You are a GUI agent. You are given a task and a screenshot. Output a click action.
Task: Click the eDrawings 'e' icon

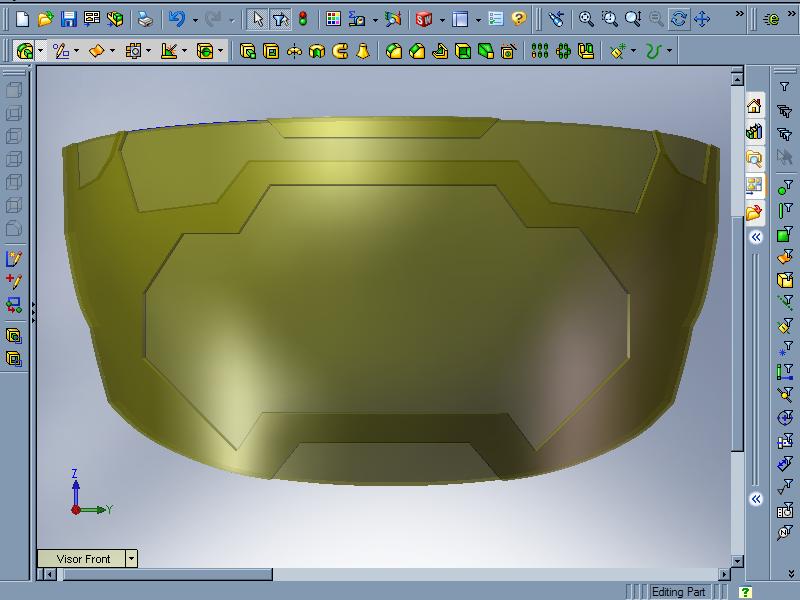[x=771, y=19]
